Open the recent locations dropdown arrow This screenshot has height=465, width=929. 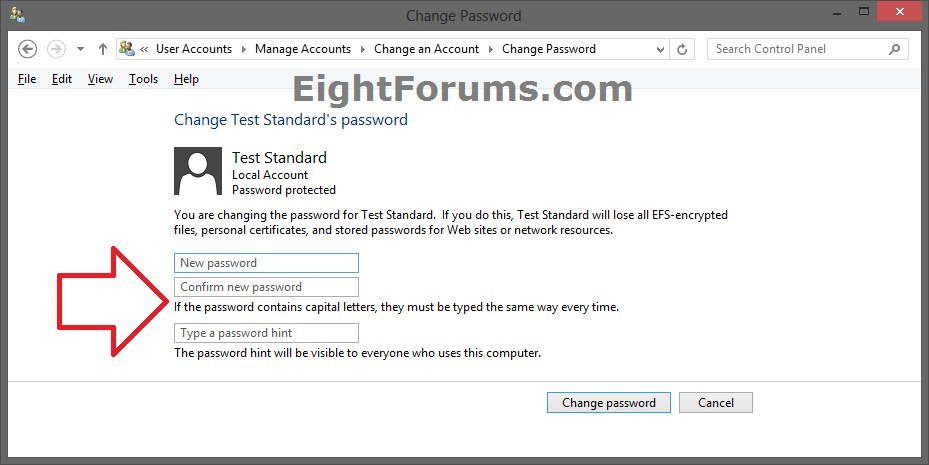coord(80,49)
